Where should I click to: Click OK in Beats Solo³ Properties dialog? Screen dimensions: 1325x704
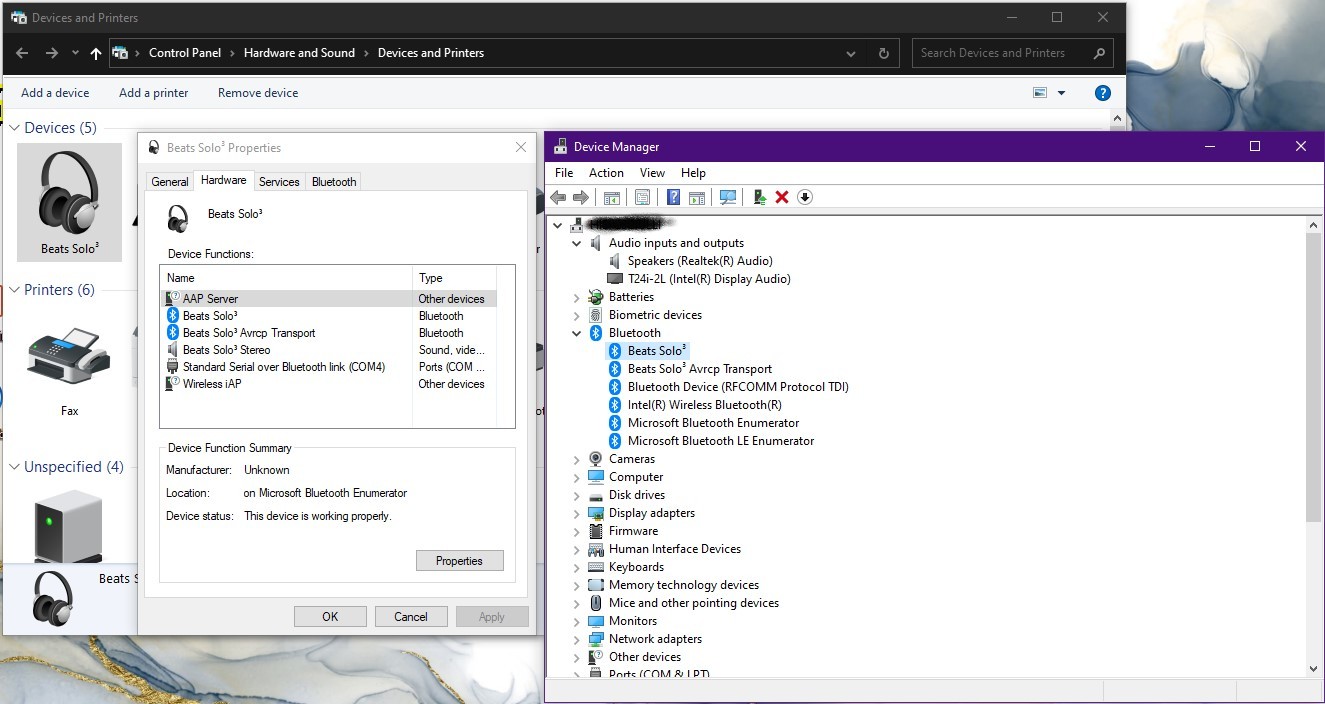click(330, 617)
